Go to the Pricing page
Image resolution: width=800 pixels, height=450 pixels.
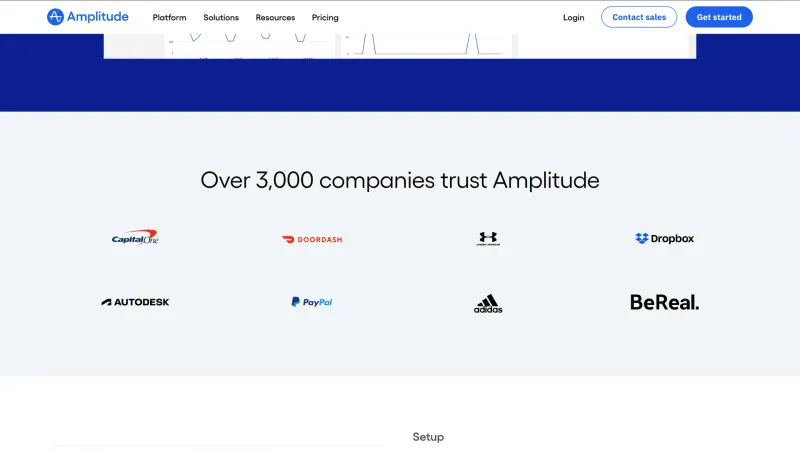click(x=325, y=17)
